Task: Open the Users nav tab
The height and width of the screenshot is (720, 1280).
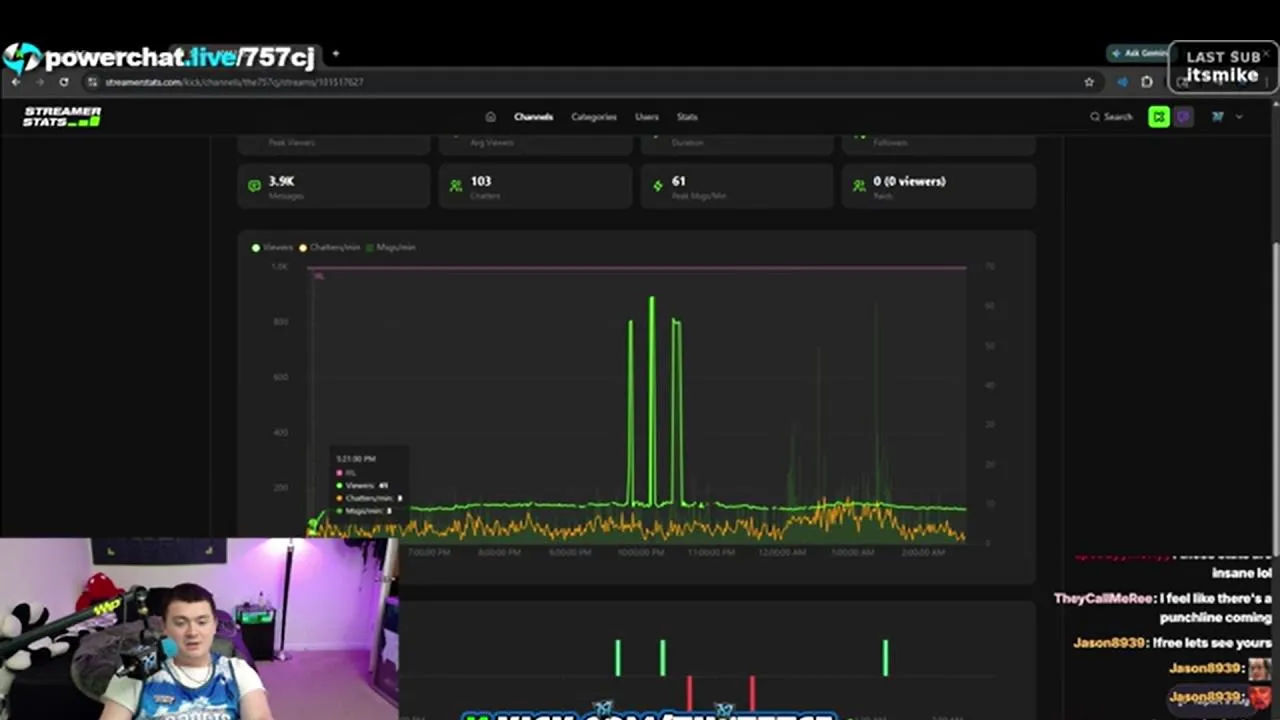Action: point(647,117)
